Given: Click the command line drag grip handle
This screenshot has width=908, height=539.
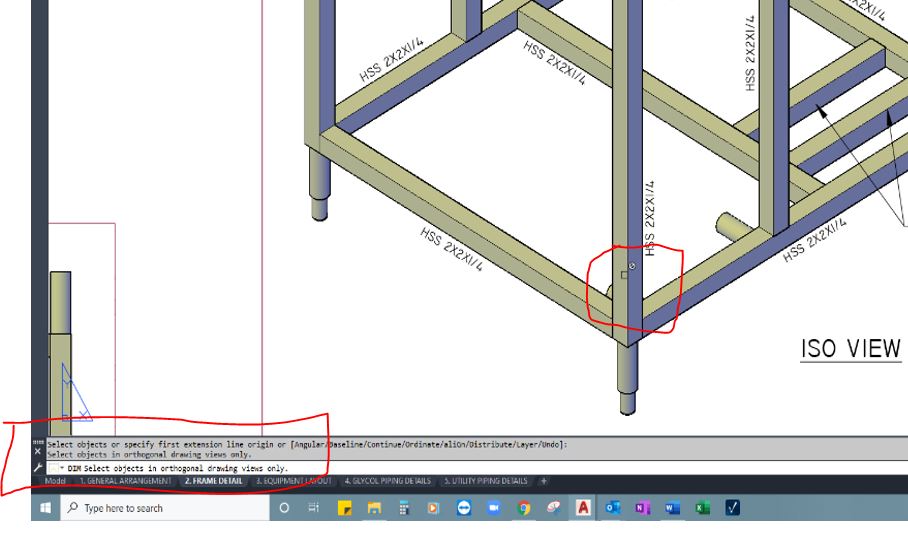Looking at the screenshot, I should [x=38, y=442].
